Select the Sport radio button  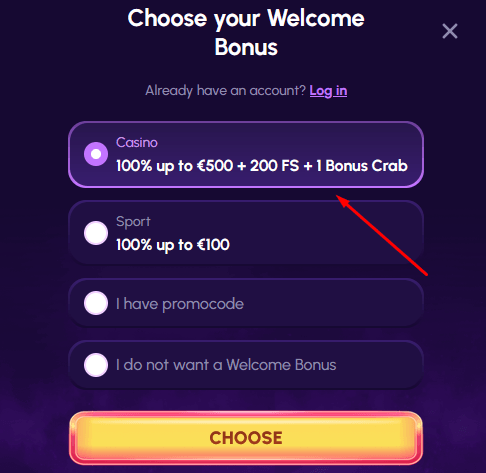pos(96,233)
